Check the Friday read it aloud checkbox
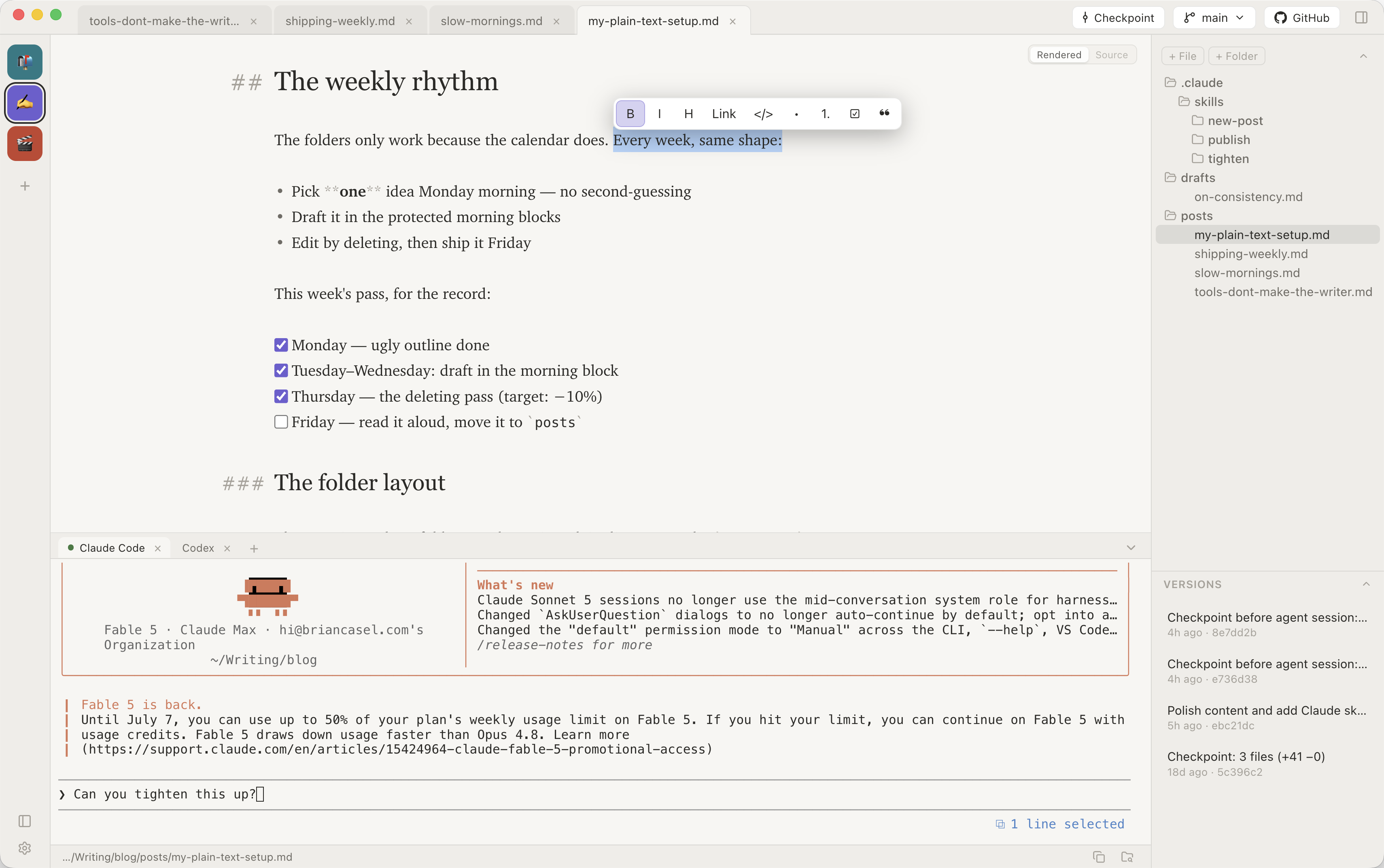The width and height of the screenshot is (1384, 868). click(x=281, y=422)
